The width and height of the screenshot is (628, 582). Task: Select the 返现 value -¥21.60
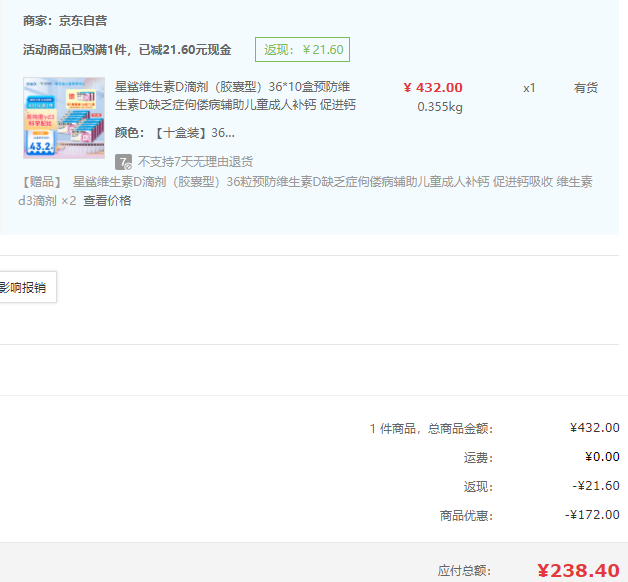tap(596, 486)
